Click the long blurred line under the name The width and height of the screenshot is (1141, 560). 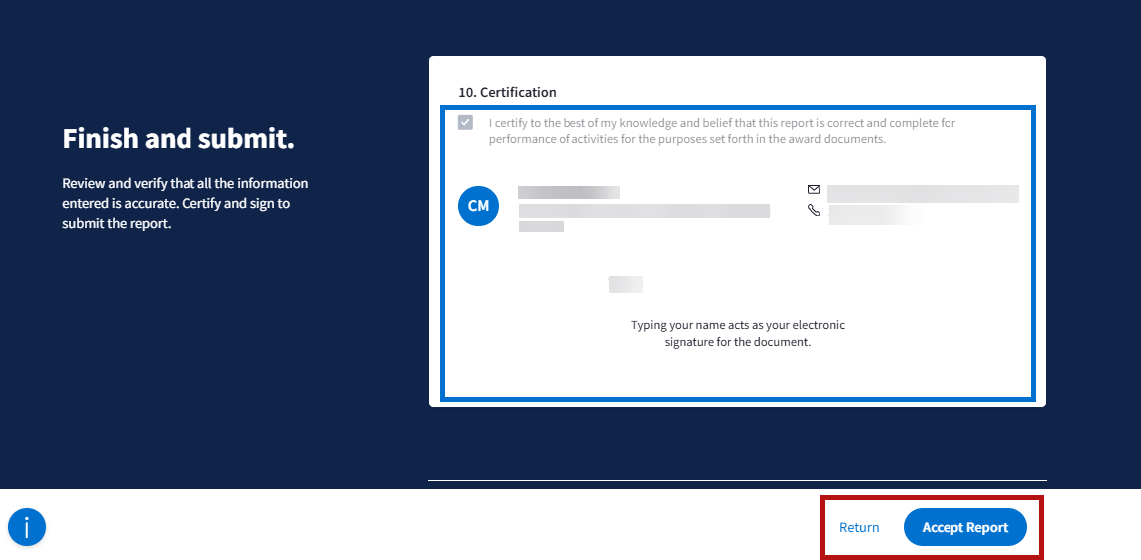click(x=644, y=211)
